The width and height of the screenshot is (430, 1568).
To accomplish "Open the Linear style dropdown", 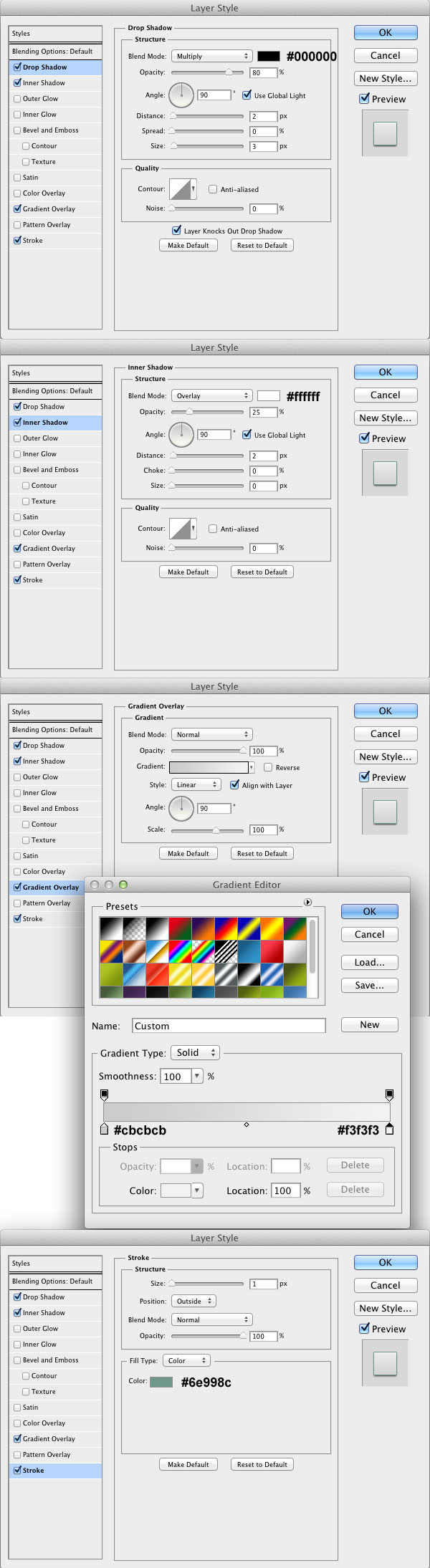I will coord(196,785).
